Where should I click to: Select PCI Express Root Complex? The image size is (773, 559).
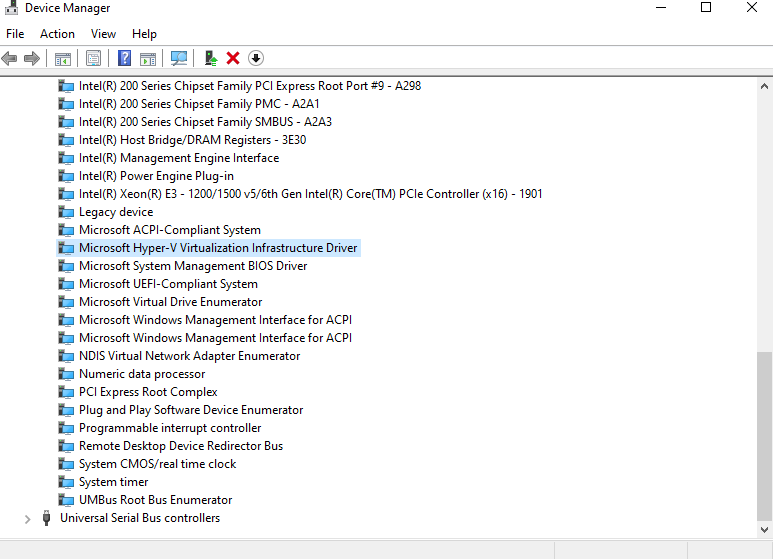(148, 392)
